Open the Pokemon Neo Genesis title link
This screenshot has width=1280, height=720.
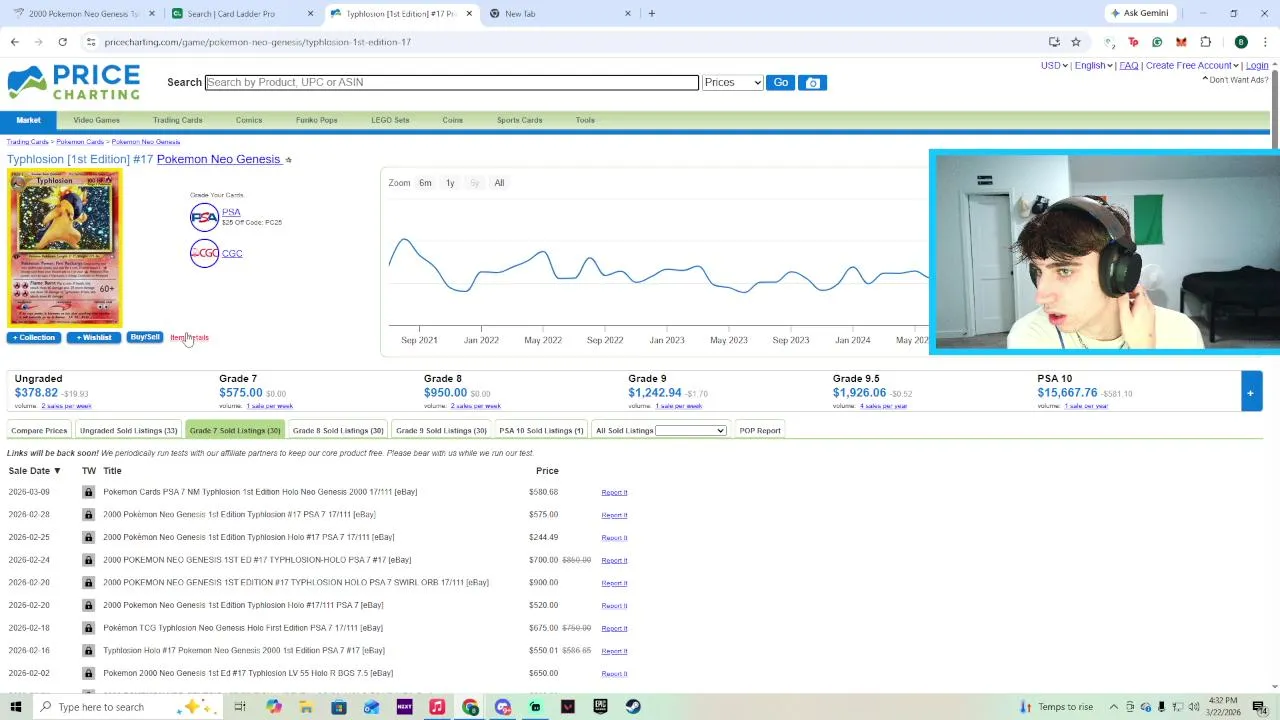218,159
